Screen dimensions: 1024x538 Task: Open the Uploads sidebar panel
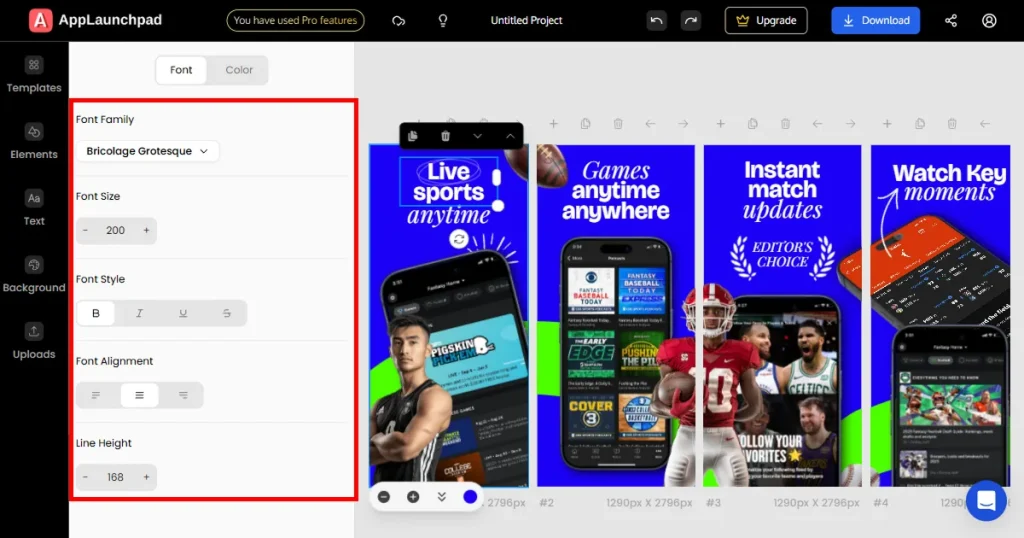(x=34, y=341)
